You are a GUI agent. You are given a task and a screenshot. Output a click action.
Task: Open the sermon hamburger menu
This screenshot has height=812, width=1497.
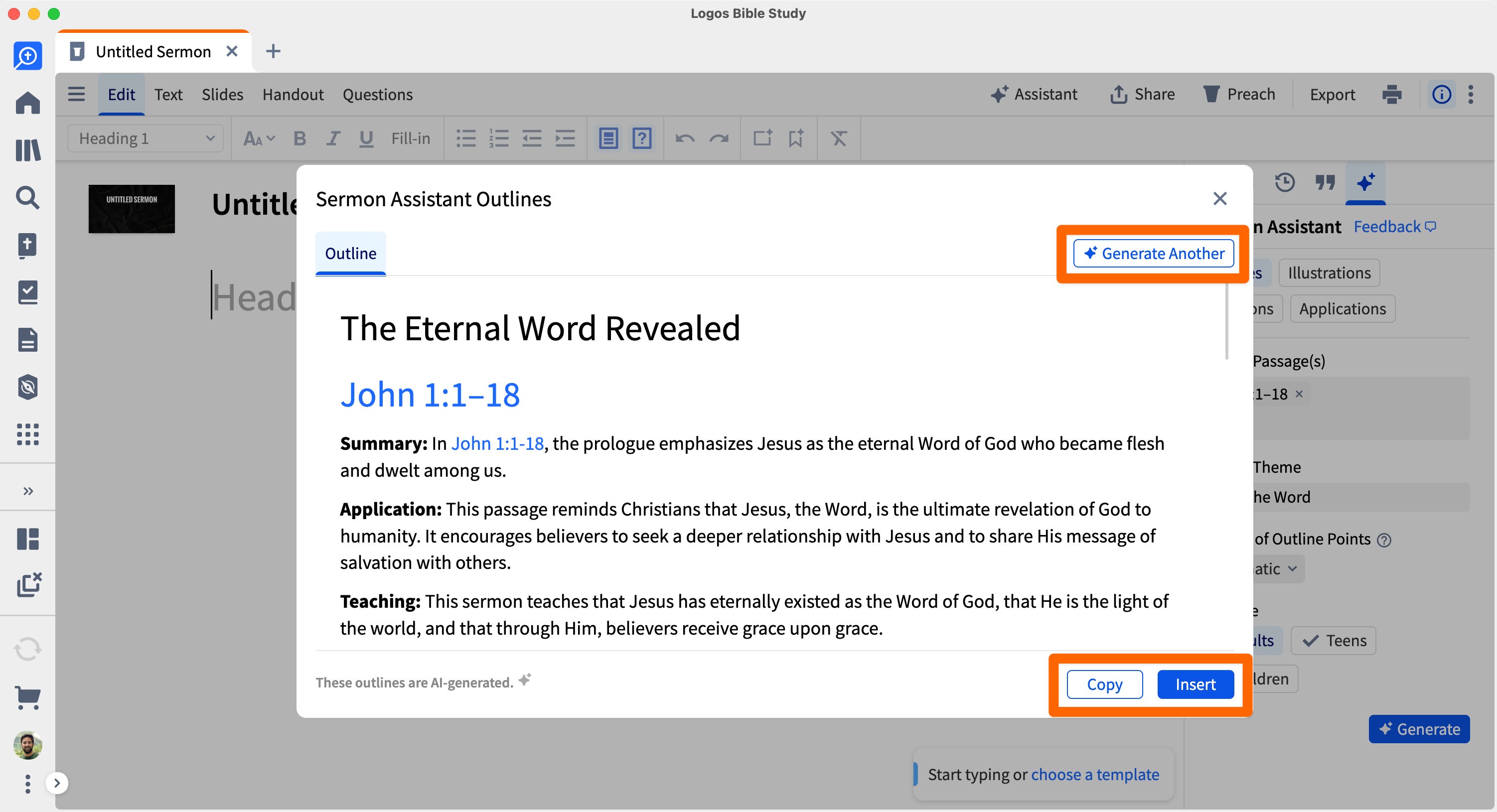[76, 94]
